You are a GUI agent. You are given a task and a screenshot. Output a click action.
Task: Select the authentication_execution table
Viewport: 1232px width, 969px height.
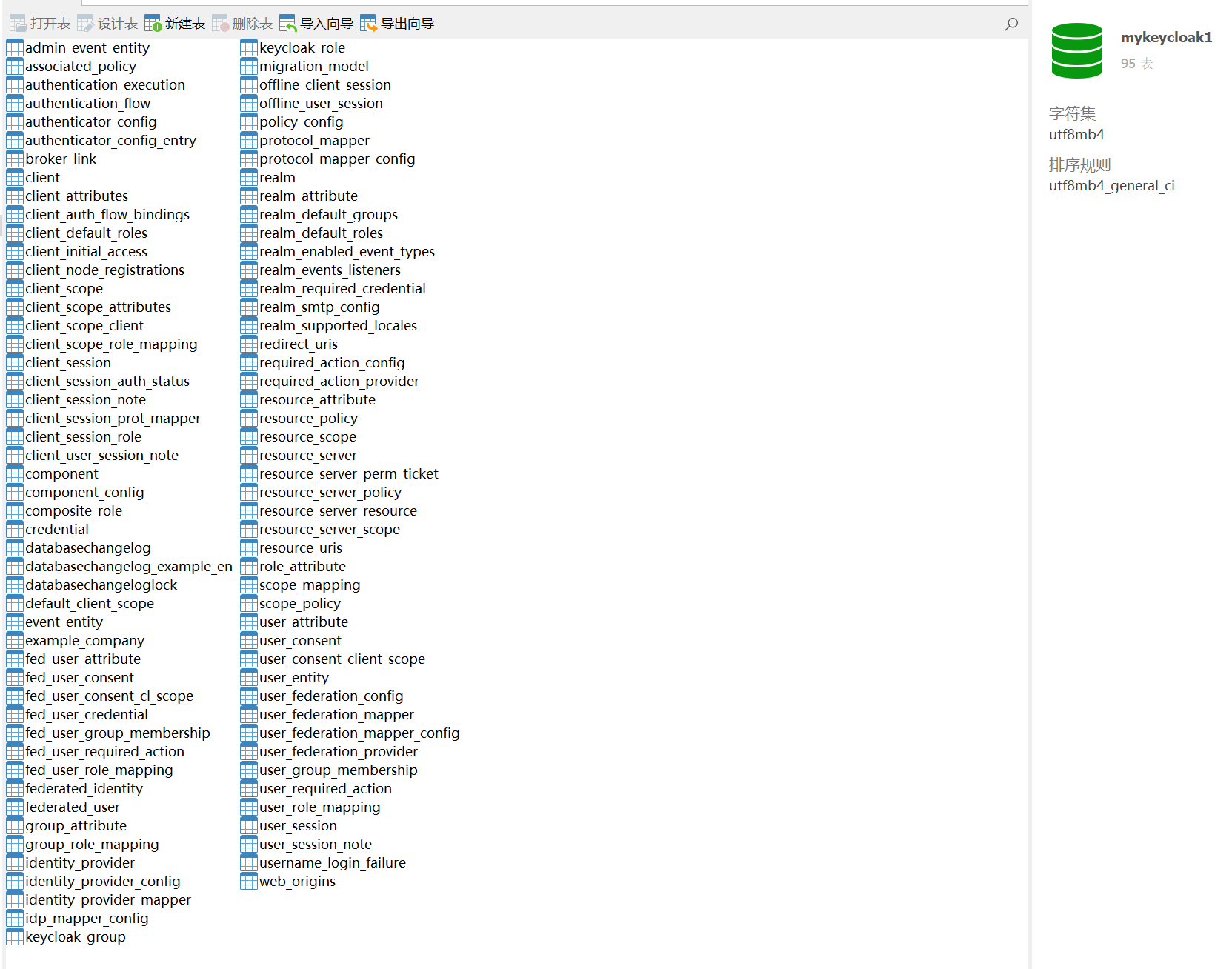pyautogui.click(x=105, y=85)
